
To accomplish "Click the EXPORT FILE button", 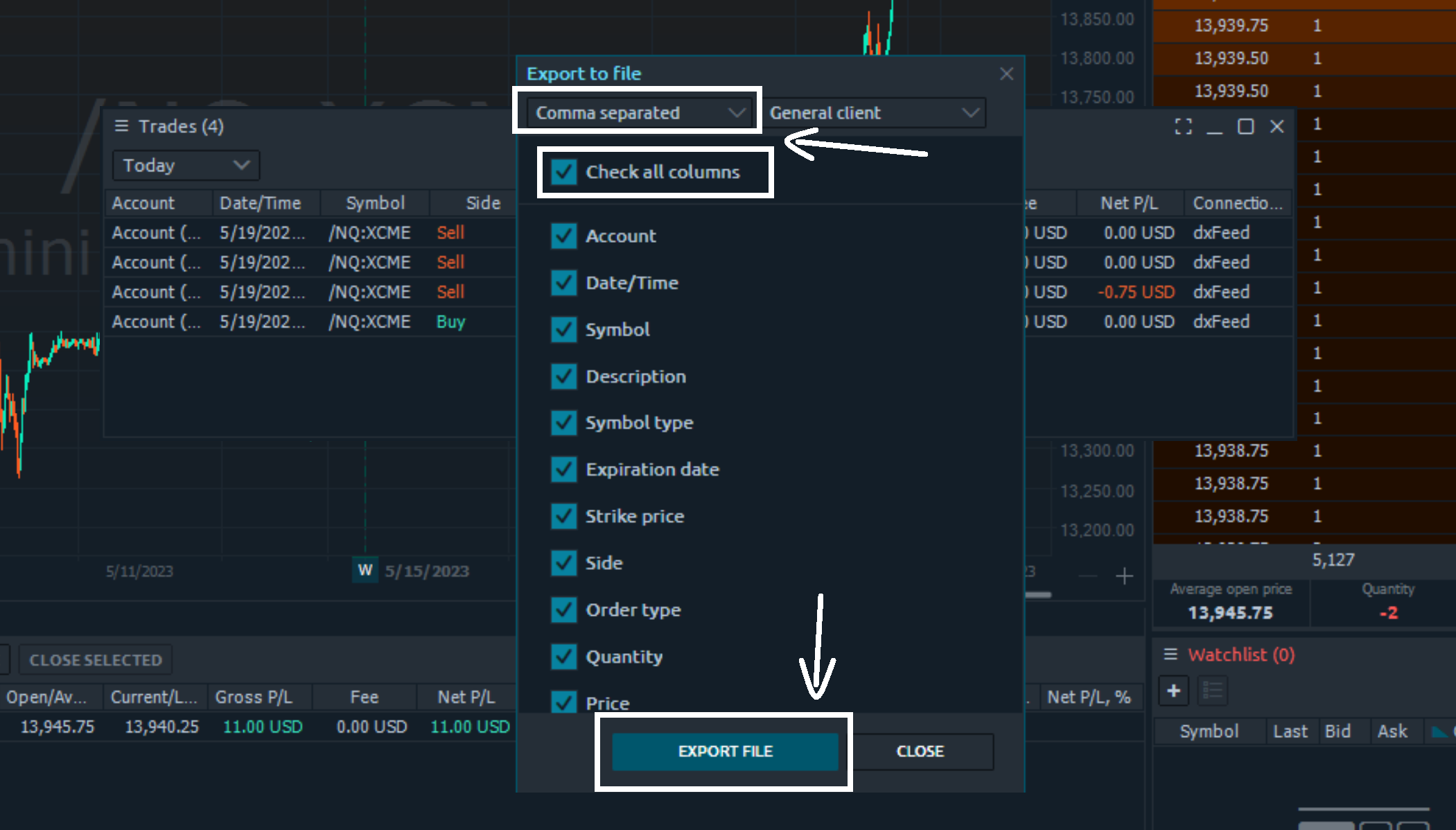I will pyautogui.click(x=725, y=751).
